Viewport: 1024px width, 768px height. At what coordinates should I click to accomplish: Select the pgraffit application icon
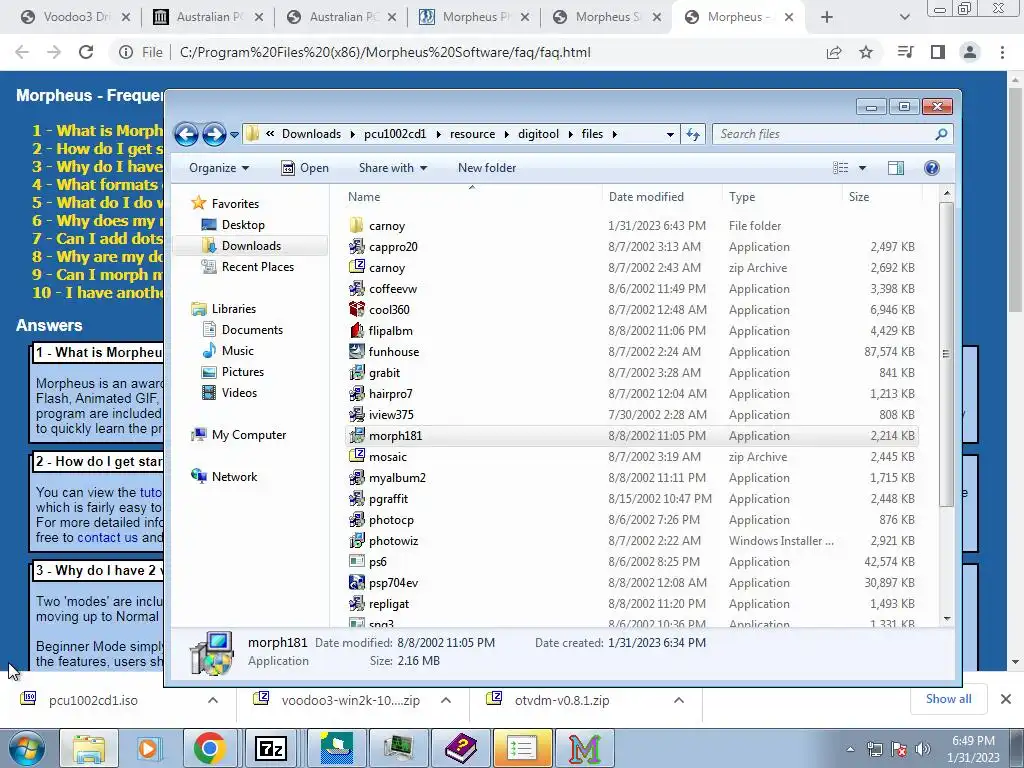pos(357,498)
